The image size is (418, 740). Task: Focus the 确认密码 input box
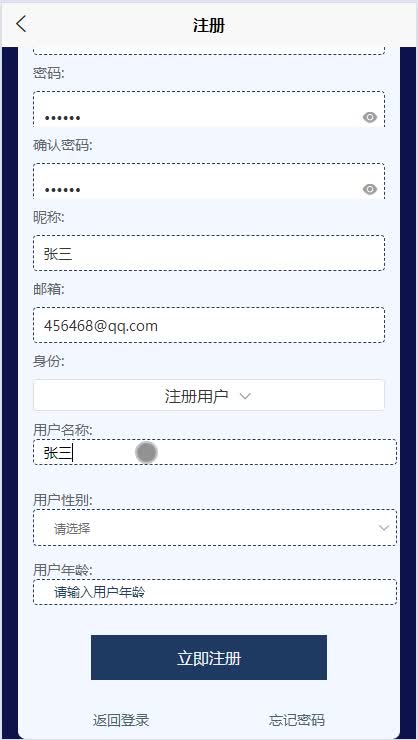pos(209,181)
